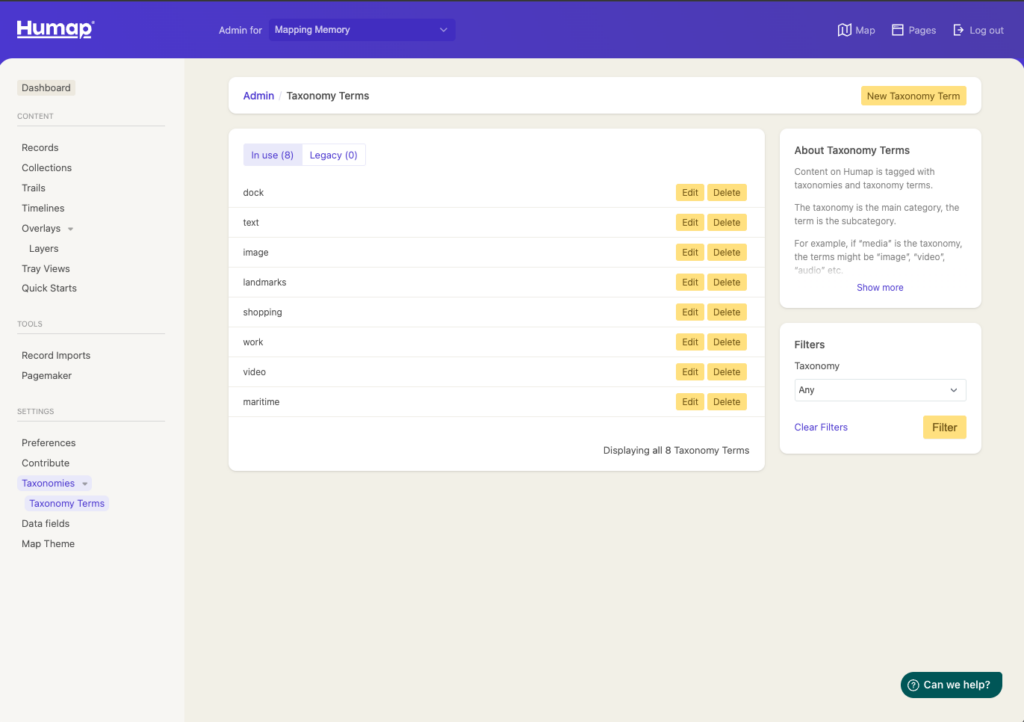Click the Log out icon
The height and width of the screenshot is (722, 1024).
click(958, 30)
